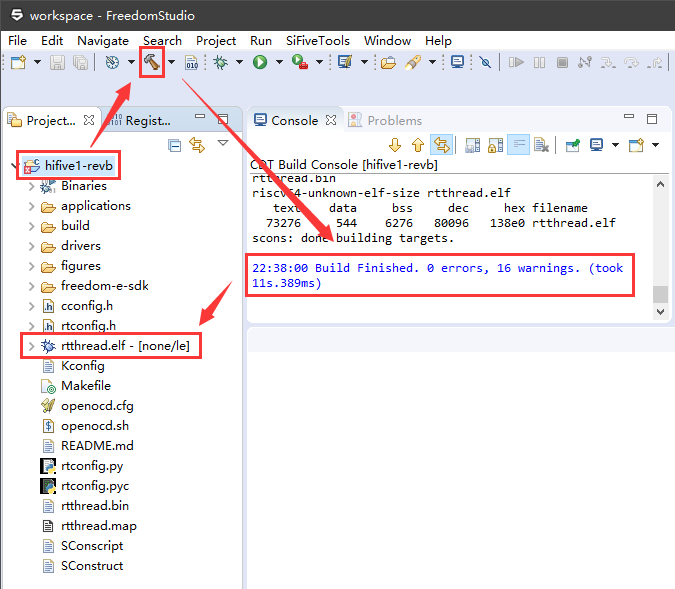Open the Navigate menu
Screen dimensions: 675x589
pyautogui.click(x=103, y=41)
